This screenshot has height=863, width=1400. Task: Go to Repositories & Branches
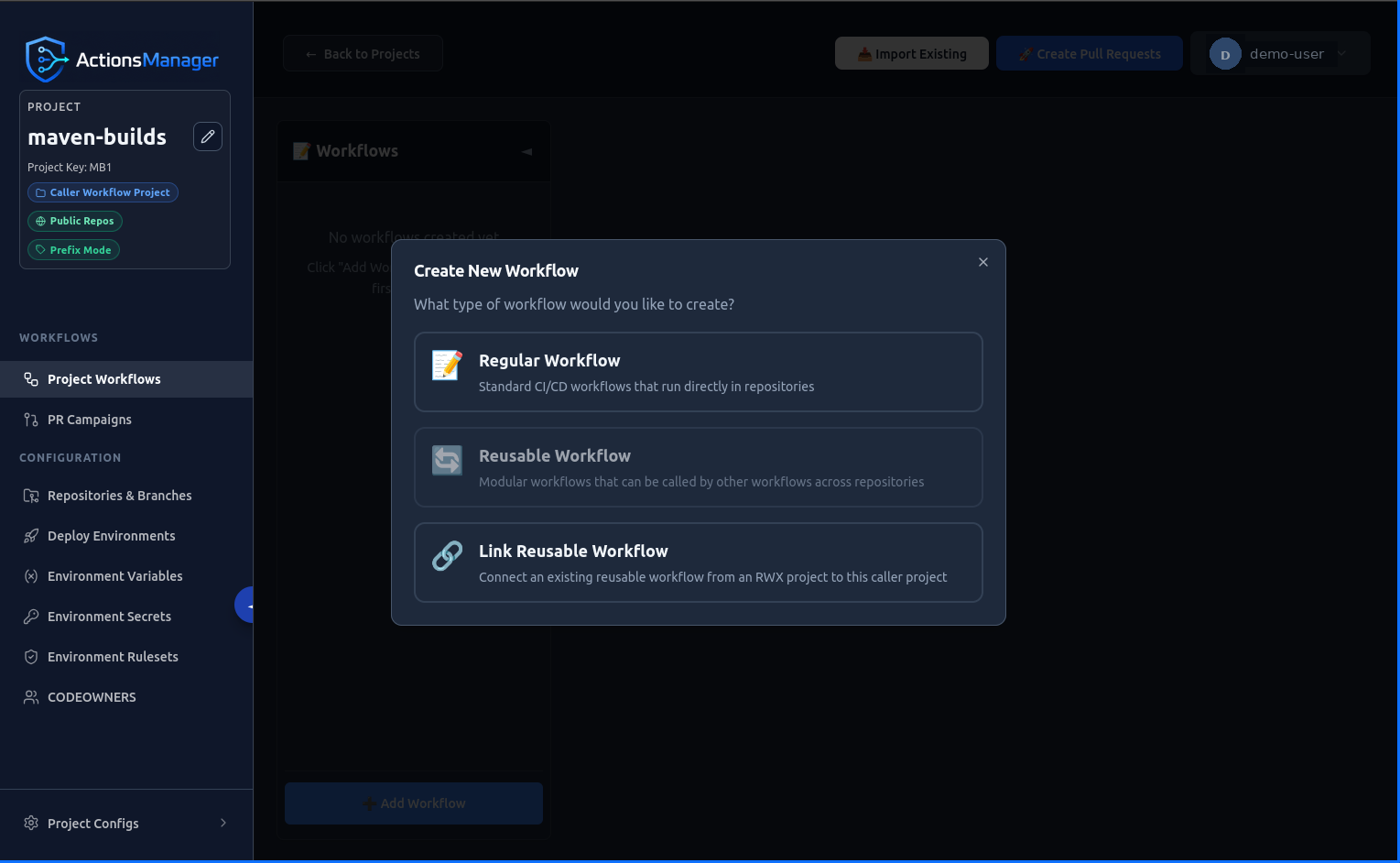(126, 496)
